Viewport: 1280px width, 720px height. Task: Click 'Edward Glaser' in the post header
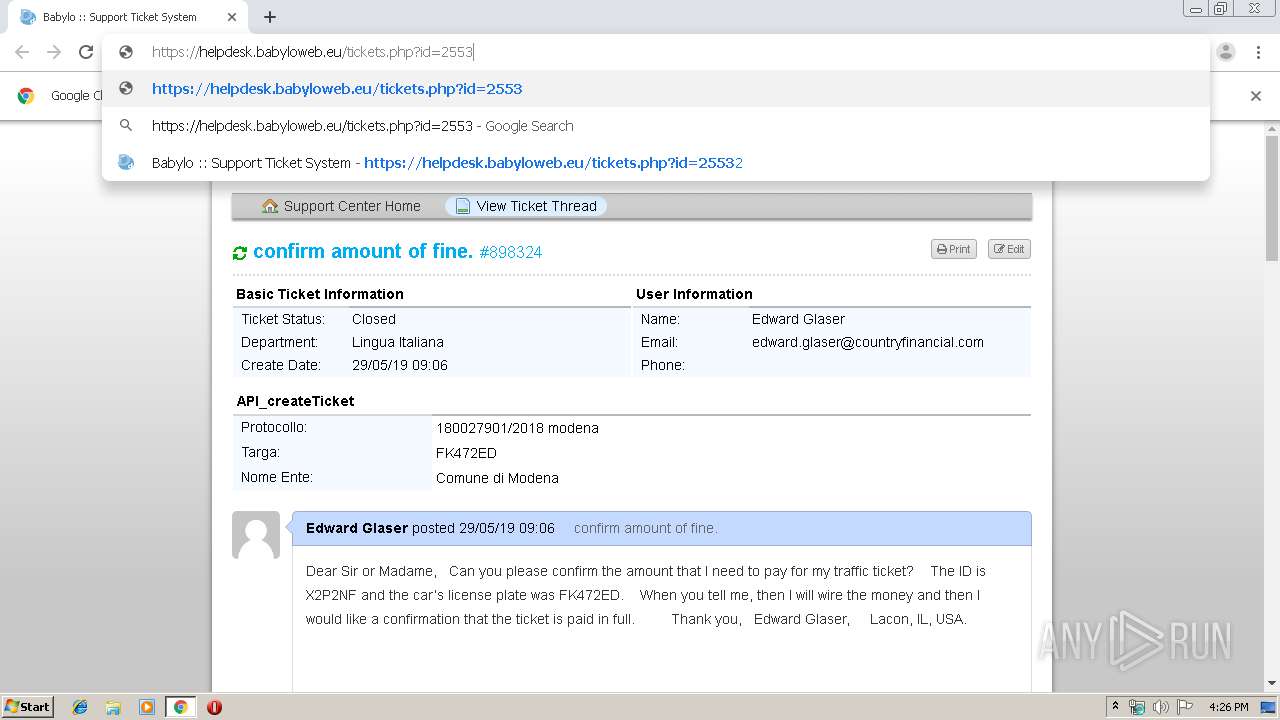[x=357, y=528]
